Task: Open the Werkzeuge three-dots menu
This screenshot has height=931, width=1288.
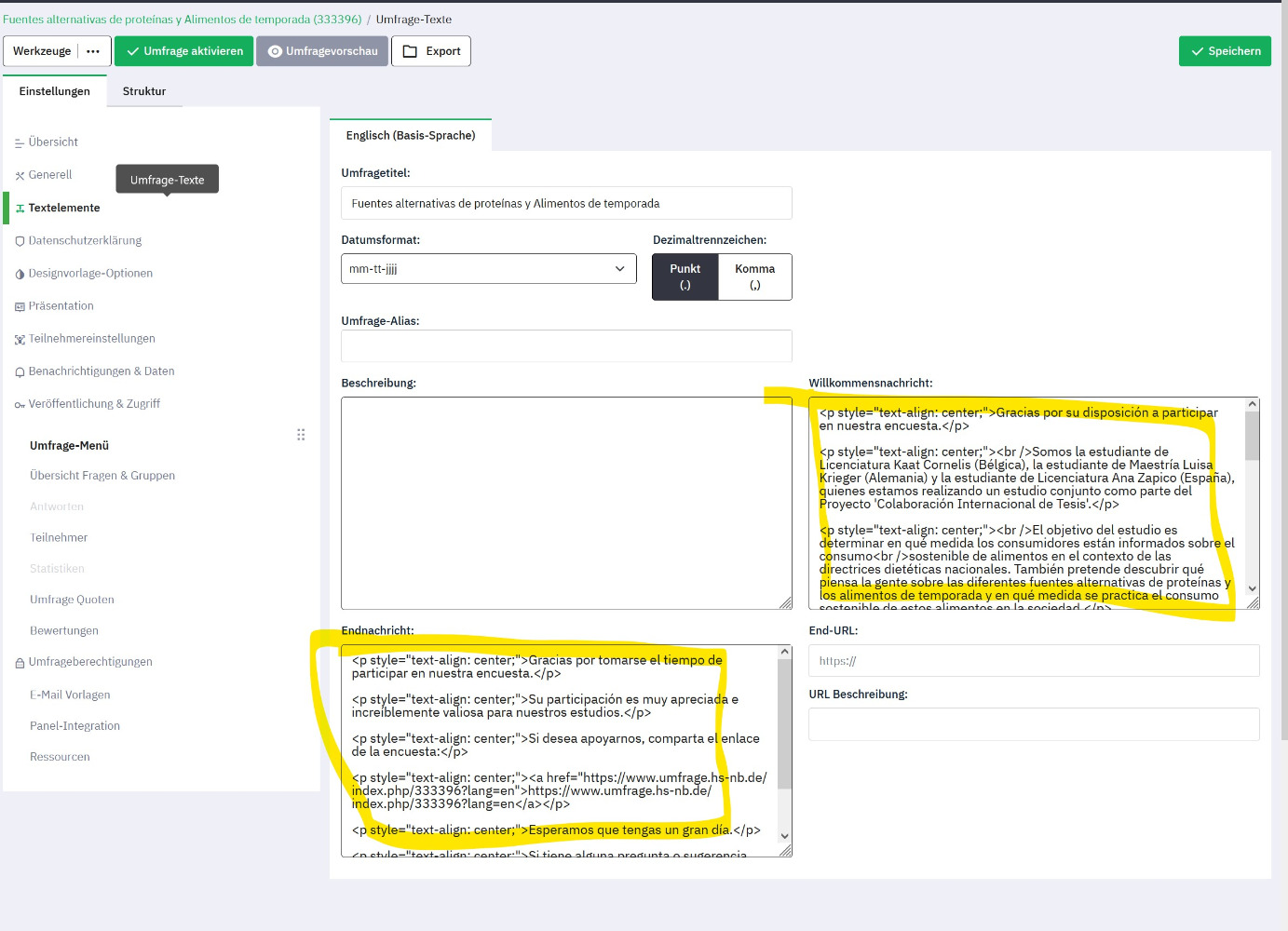Action: pos(93,51)
